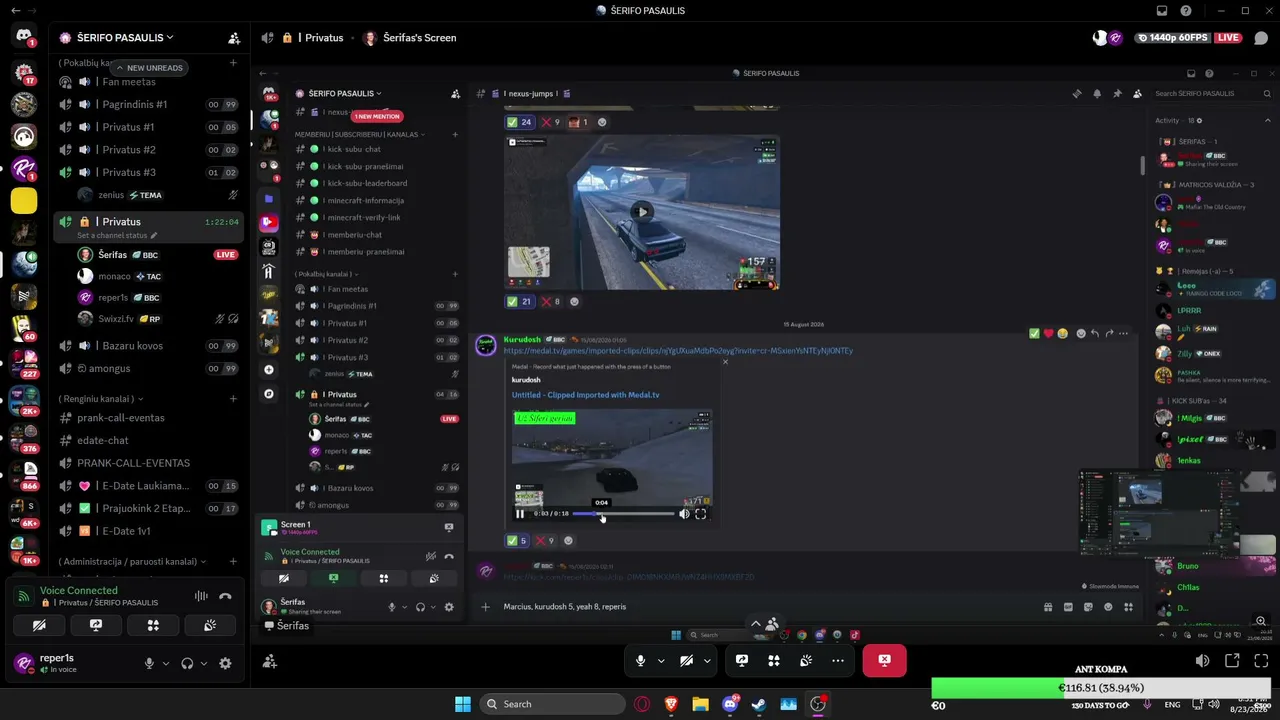Image resolution: width=1280 pixels, height=720 pixels.
Task: Click LIVE badge next to Šerifas
Action: point(226,255)
